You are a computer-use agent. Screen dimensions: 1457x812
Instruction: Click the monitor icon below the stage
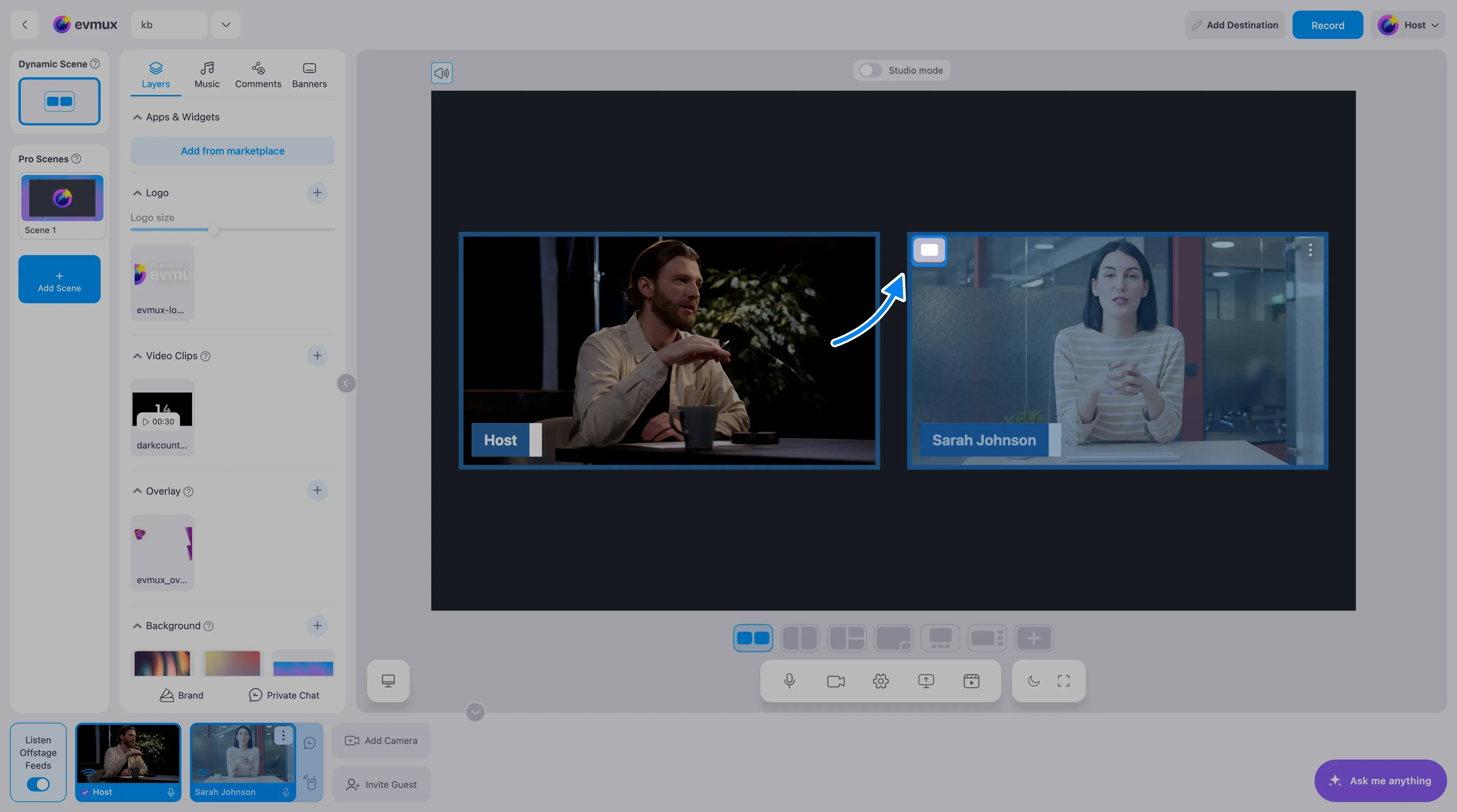point(388,681)
